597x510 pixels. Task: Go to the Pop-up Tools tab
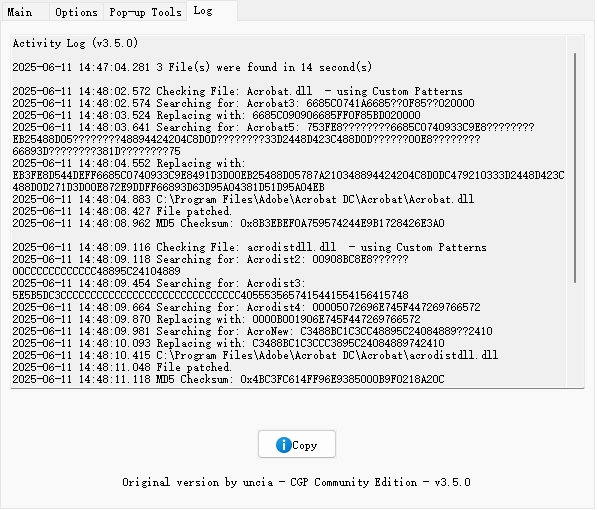pos(145,12)
